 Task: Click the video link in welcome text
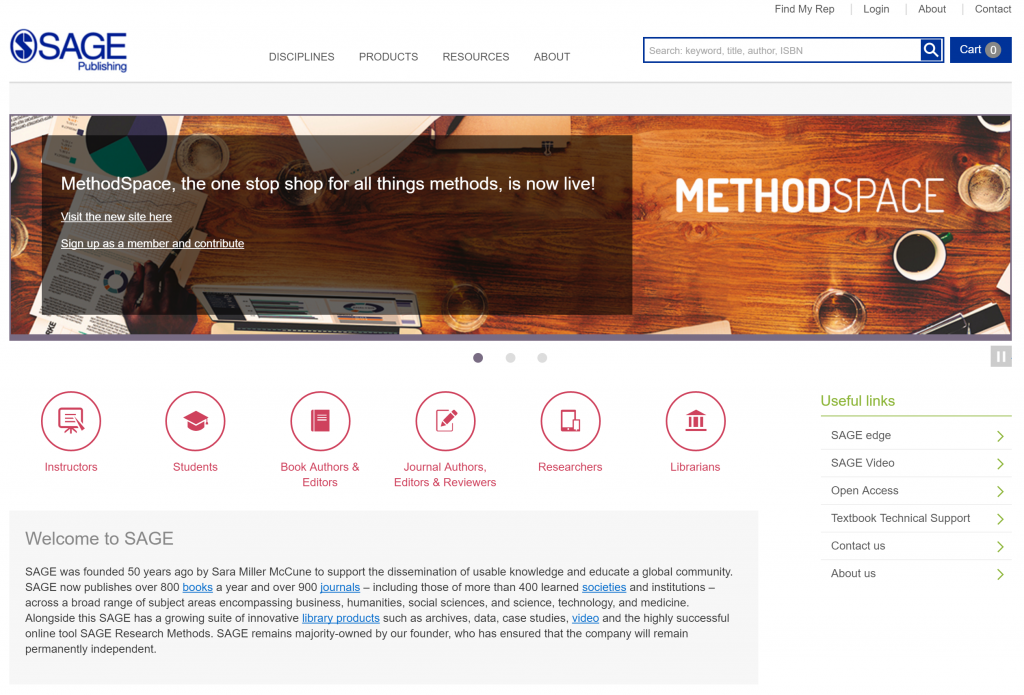(585, 618)
